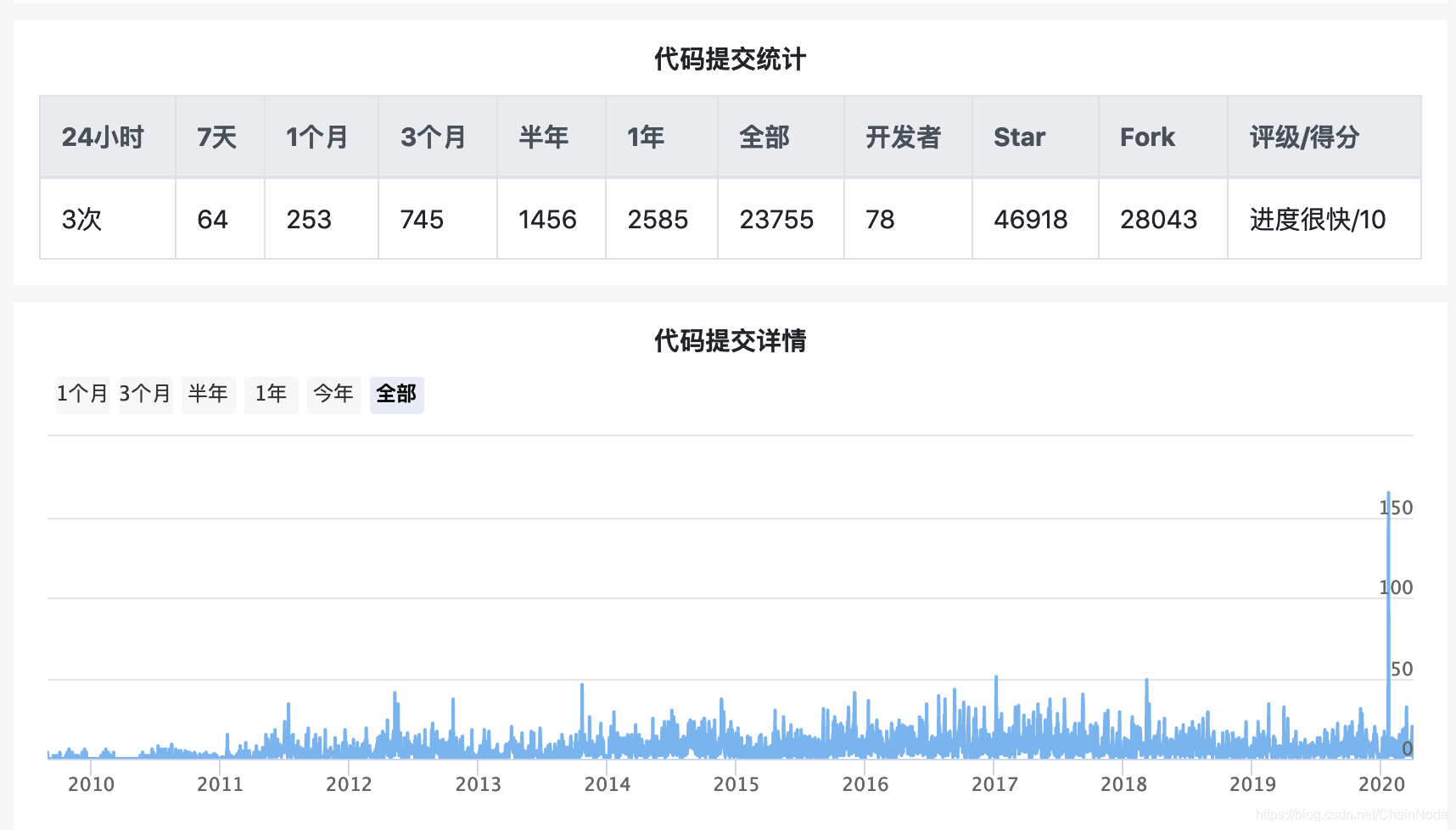Click the 2013 axis label

[x=478, y=784]
